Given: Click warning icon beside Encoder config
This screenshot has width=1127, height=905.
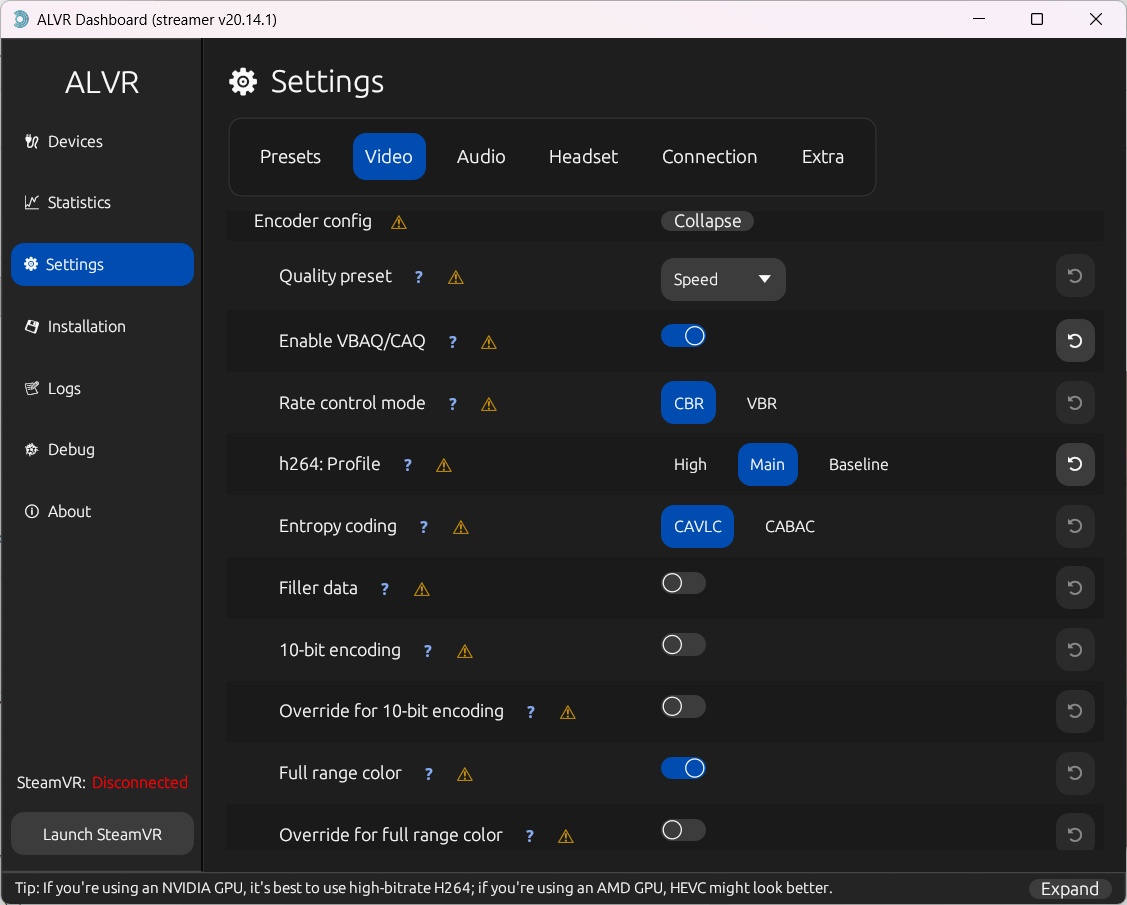Looking at the screenshot, I should coord(399,222).
